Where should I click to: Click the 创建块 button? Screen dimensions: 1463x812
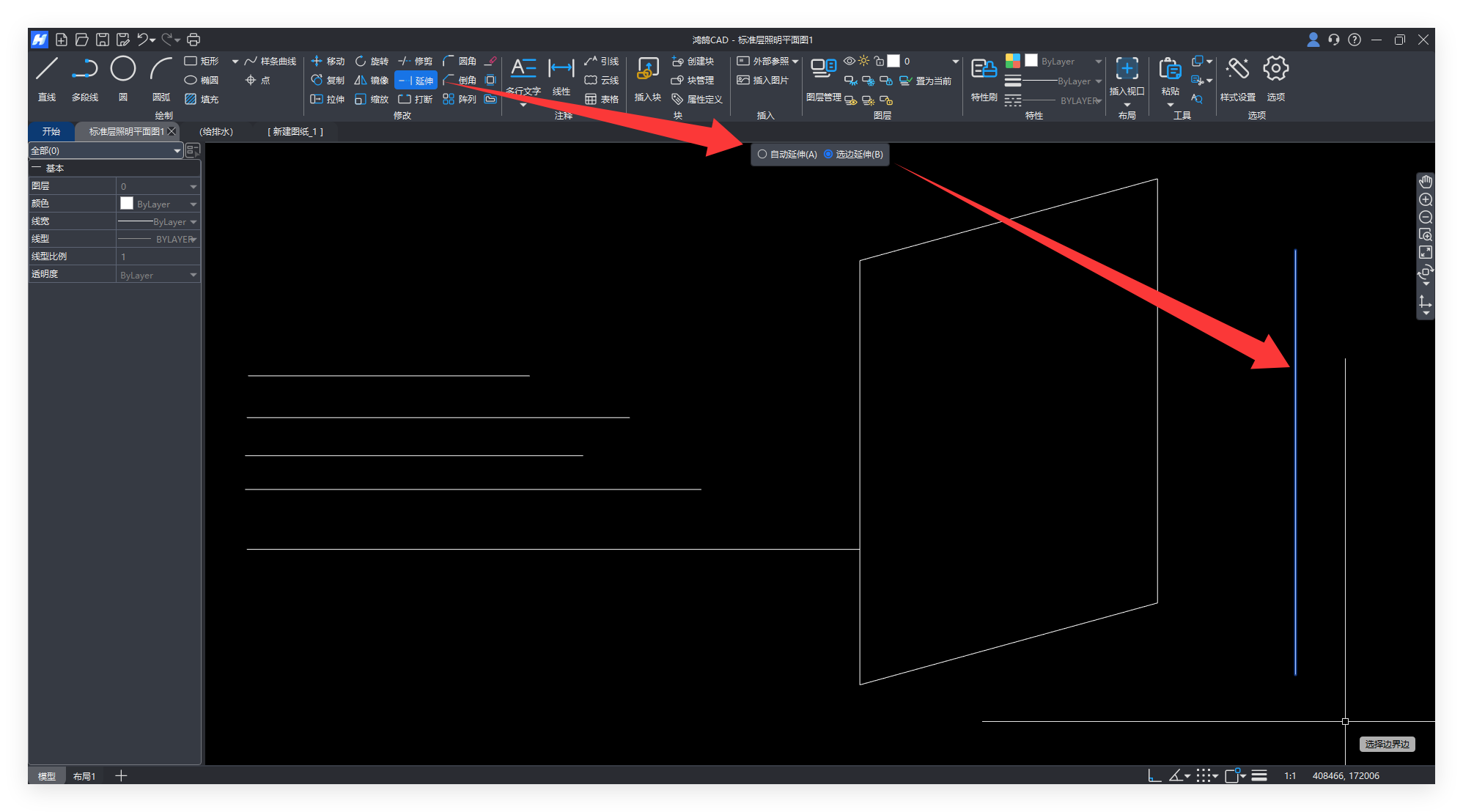coord(693,62)
